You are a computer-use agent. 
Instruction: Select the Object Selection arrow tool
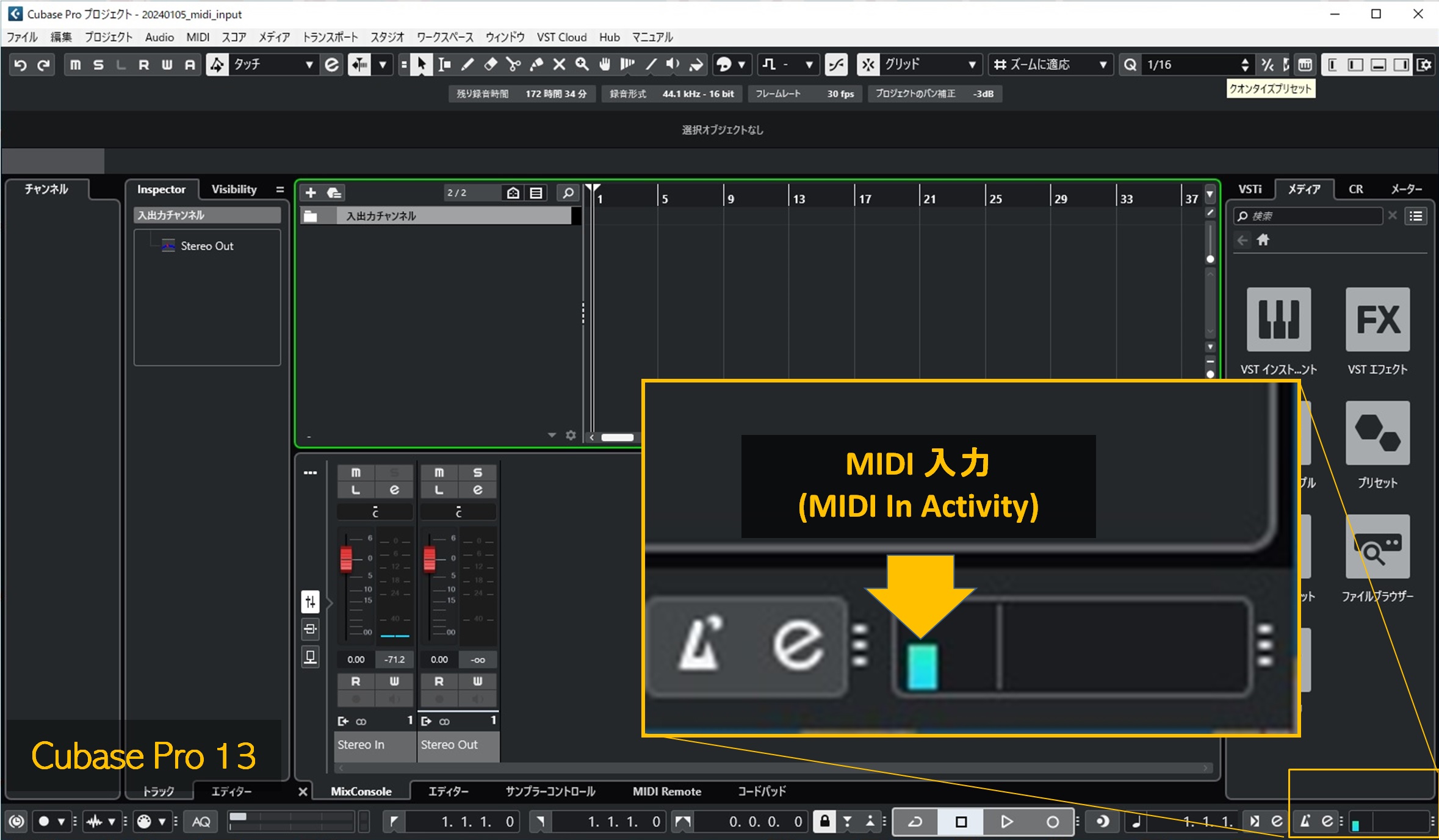420,65
